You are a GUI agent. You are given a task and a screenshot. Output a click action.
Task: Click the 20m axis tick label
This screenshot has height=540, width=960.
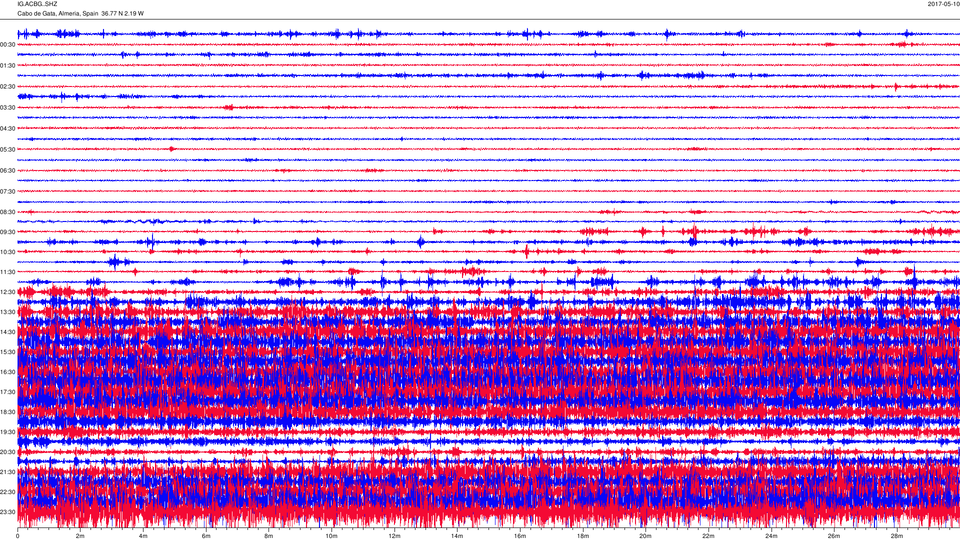(x=645, y=536)
